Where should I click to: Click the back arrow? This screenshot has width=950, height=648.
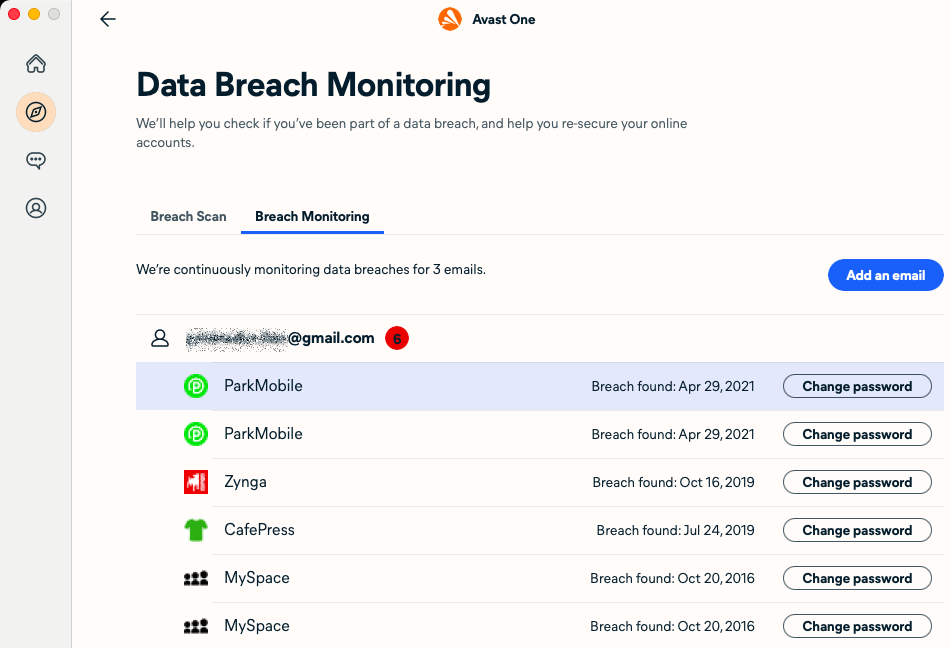click(108, 19)
